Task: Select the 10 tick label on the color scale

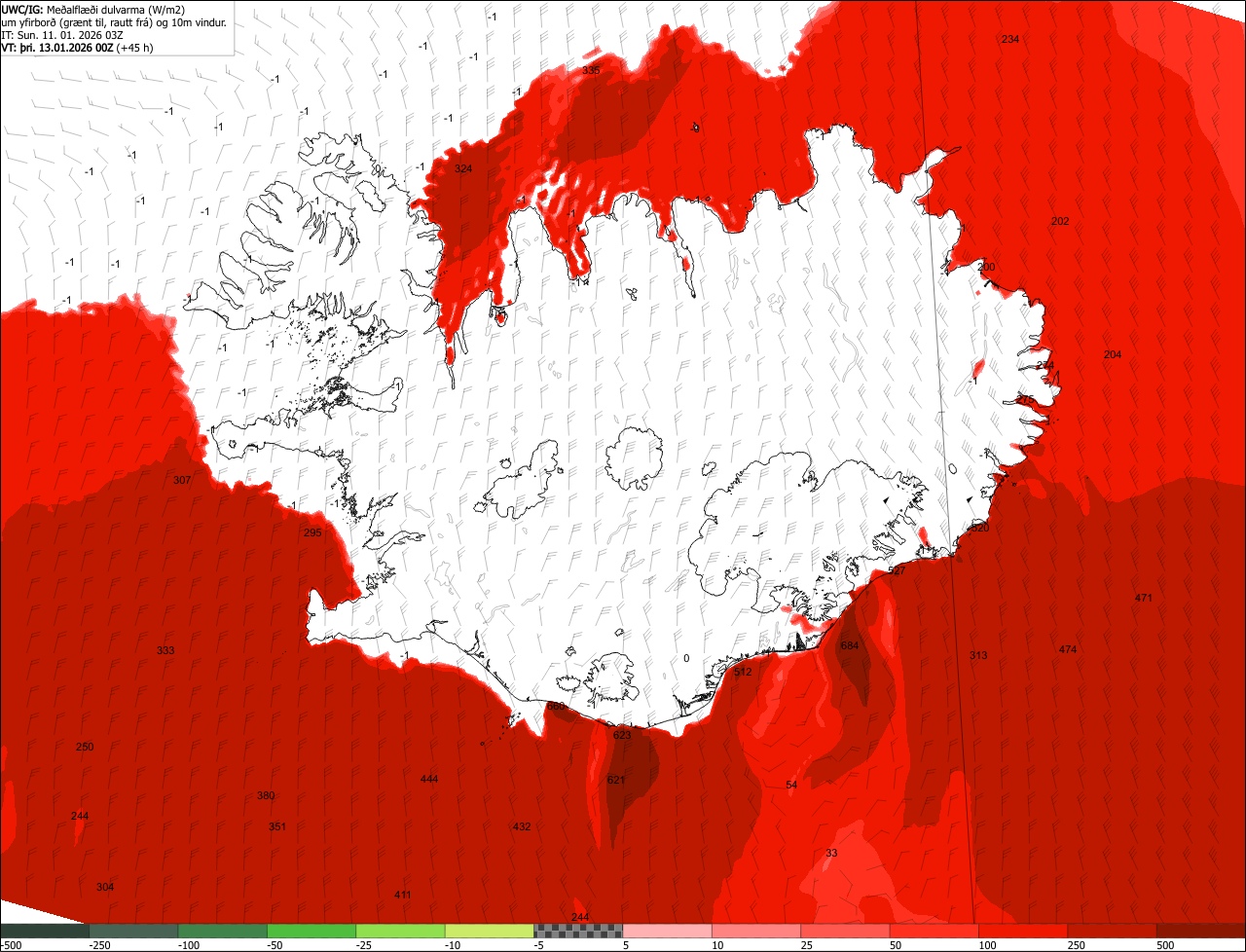Action: pyautogui.click(x=718, y=945)
